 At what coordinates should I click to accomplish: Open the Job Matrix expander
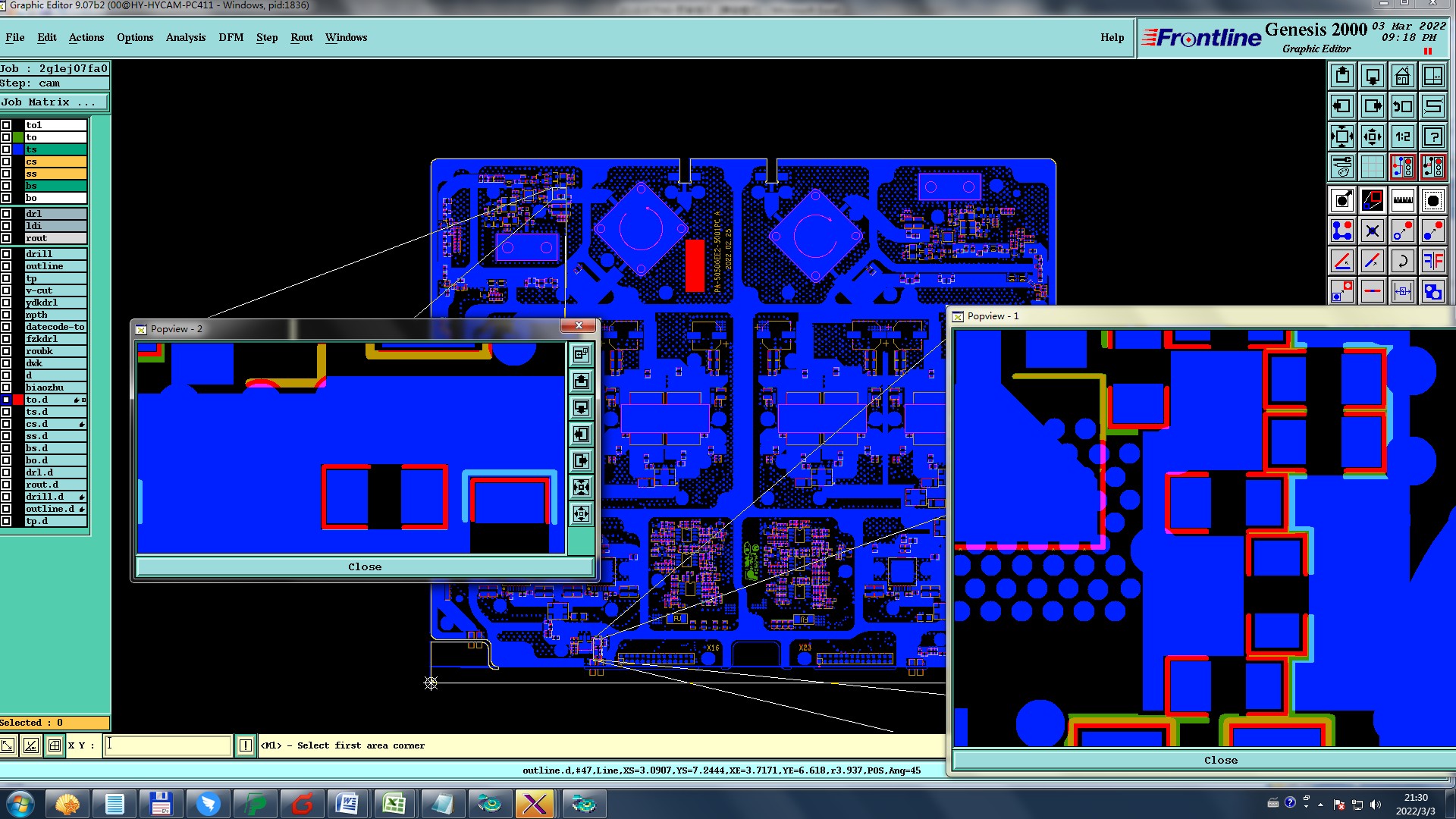pyautogui.click(x=53, y=102)
